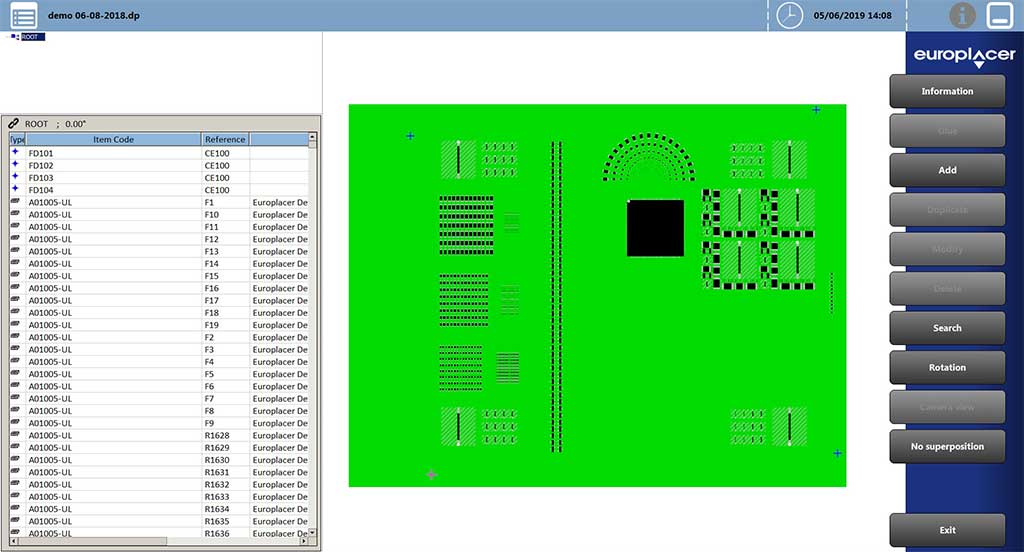Sort by the Item Code column header
The image size is (1024, 552).
[x=113, y=140]
